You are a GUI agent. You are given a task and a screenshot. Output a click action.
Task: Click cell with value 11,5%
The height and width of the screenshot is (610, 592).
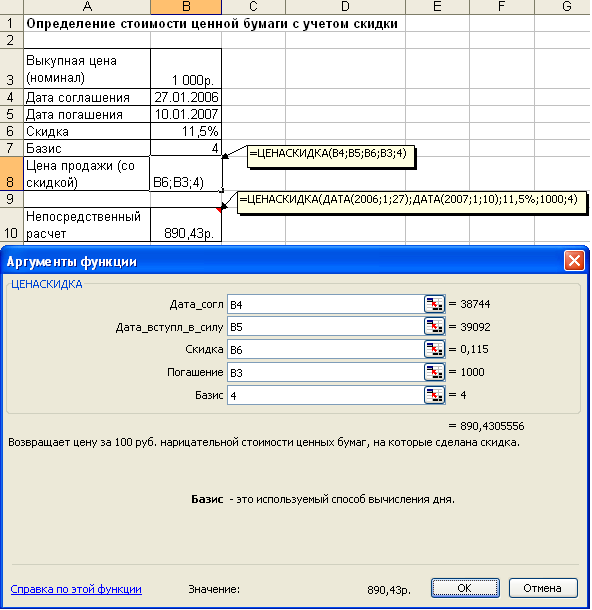(x=186, y=131)
